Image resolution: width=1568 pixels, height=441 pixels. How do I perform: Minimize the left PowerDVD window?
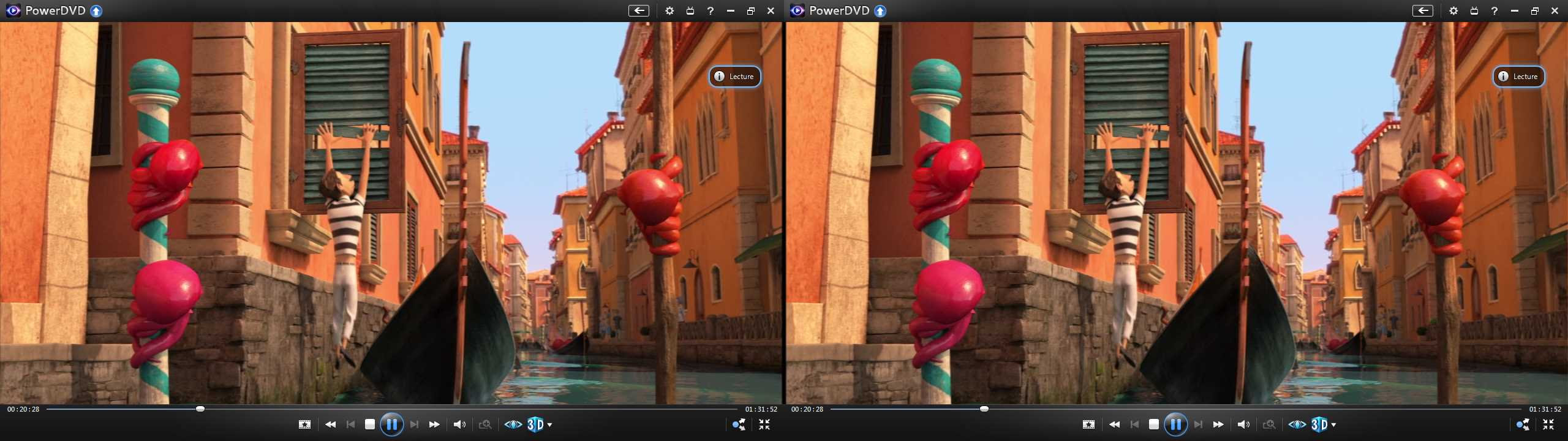click(731, 10)
